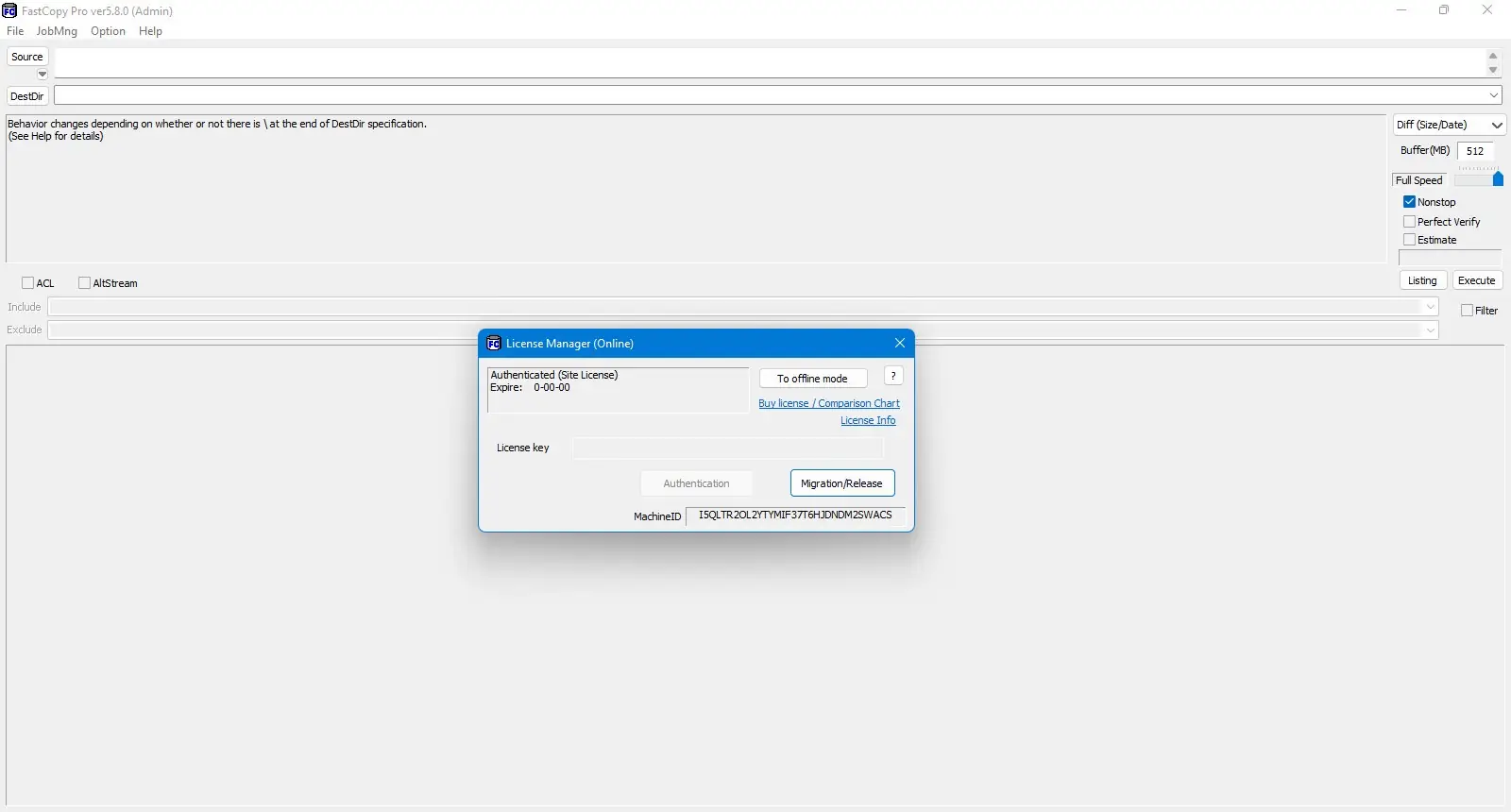The width and height of the screenshot is (1511, 812).
Task: Close the FastCopy Pro window
Action: point(1487,10)
